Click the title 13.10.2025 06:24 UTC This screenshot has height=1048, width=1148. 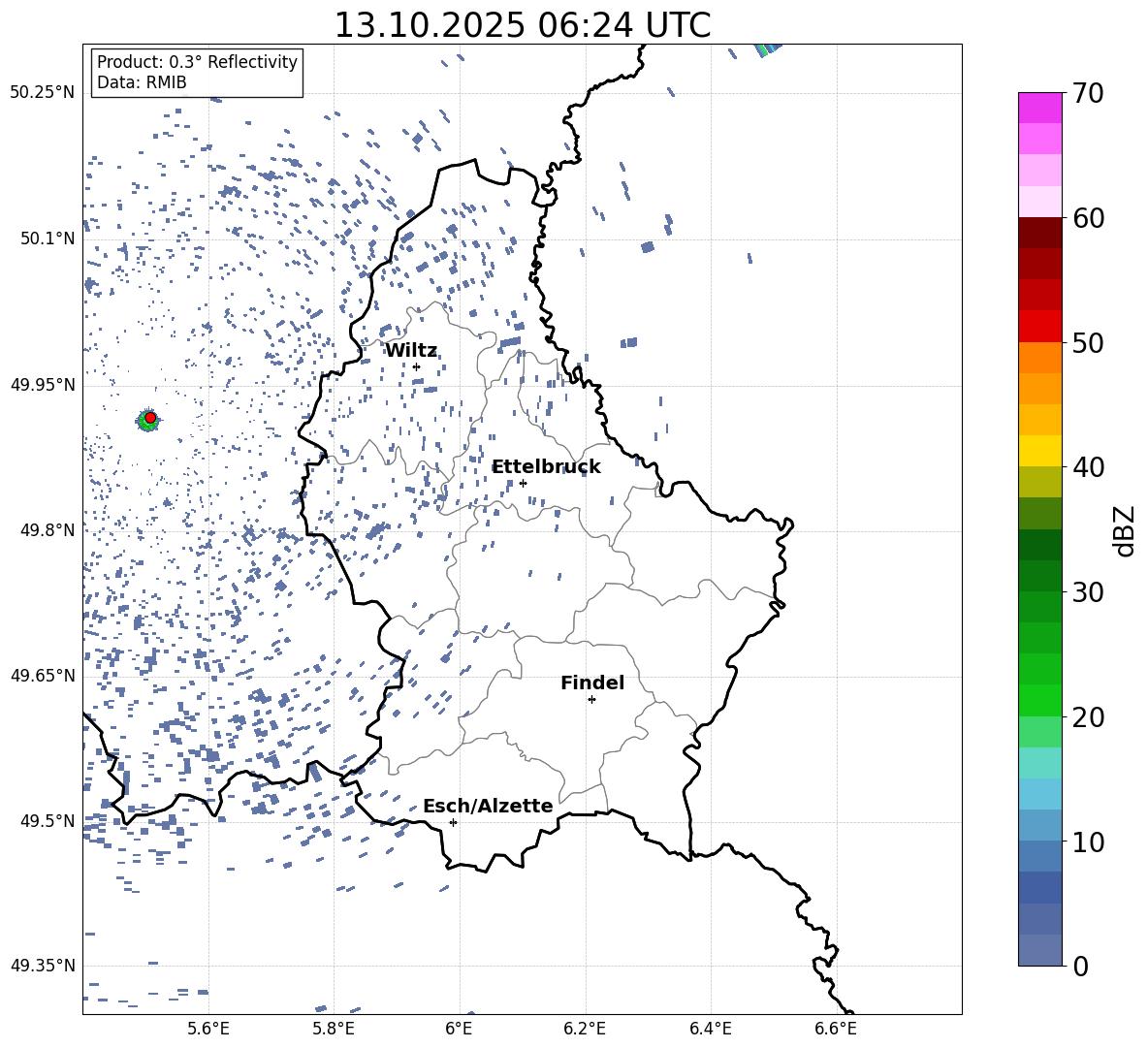pos(523,25)
